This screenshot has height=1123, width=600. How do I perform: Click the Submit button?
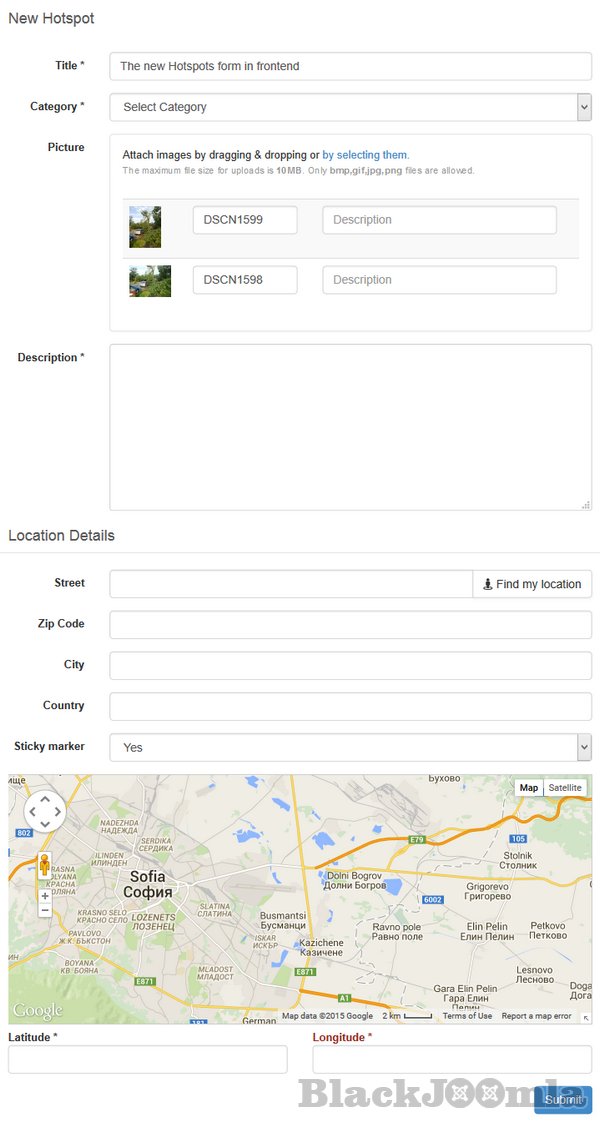click(x=563, y=1100)
